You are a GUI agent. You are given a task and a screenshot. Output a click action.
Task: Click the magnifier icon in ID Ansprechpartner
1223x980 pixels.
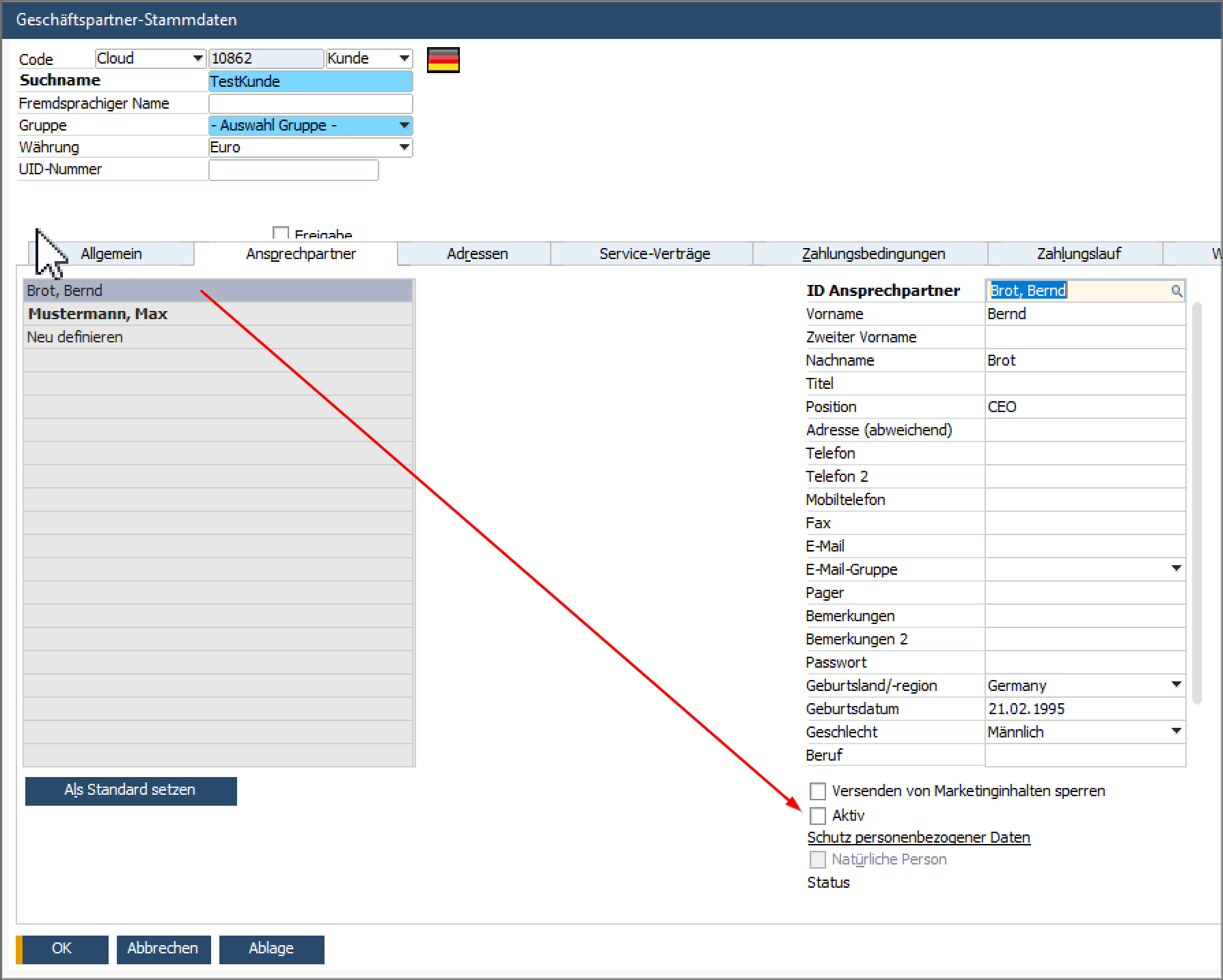point(1176,291)
